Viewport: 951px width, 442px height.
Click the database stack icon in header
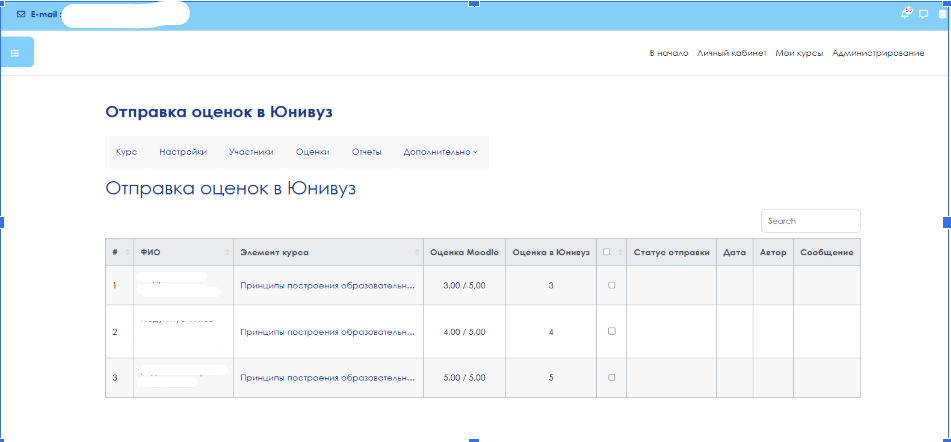tap(943, 15)
